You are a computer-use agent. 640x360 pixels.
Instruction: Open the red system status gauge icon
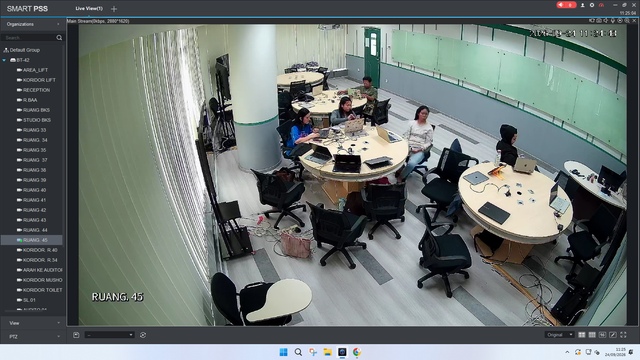(601, 5)
